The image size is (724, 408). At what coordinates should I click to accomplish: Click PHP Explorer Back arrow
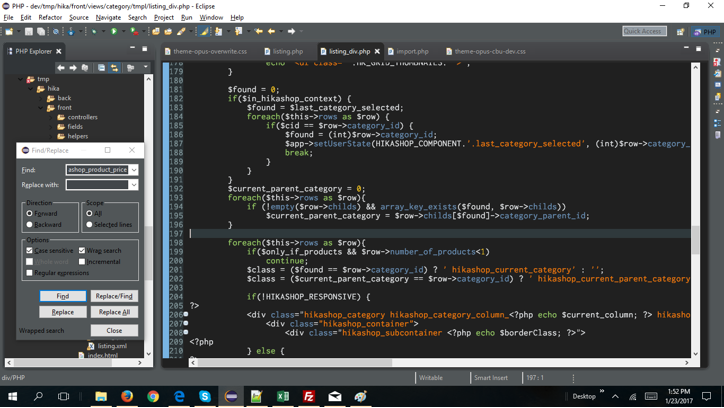pos(61,68)
